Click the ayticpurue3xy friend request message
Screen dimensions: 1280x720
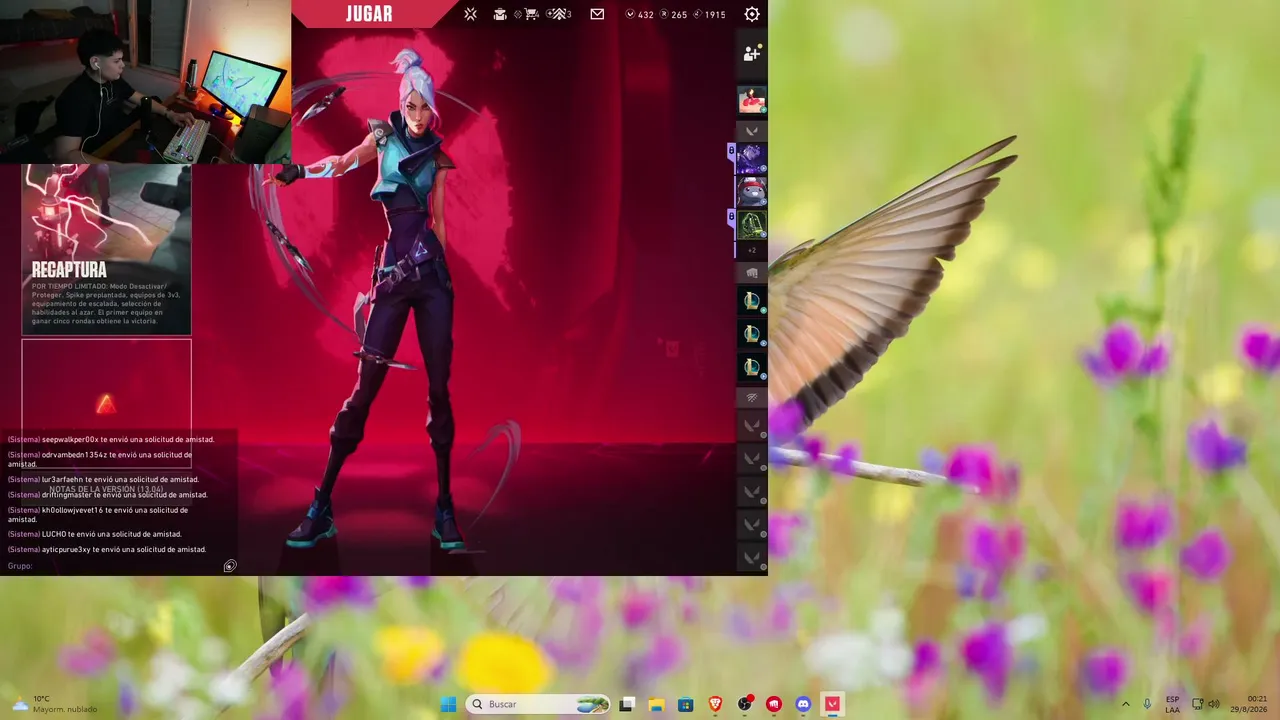coord(107,549)
